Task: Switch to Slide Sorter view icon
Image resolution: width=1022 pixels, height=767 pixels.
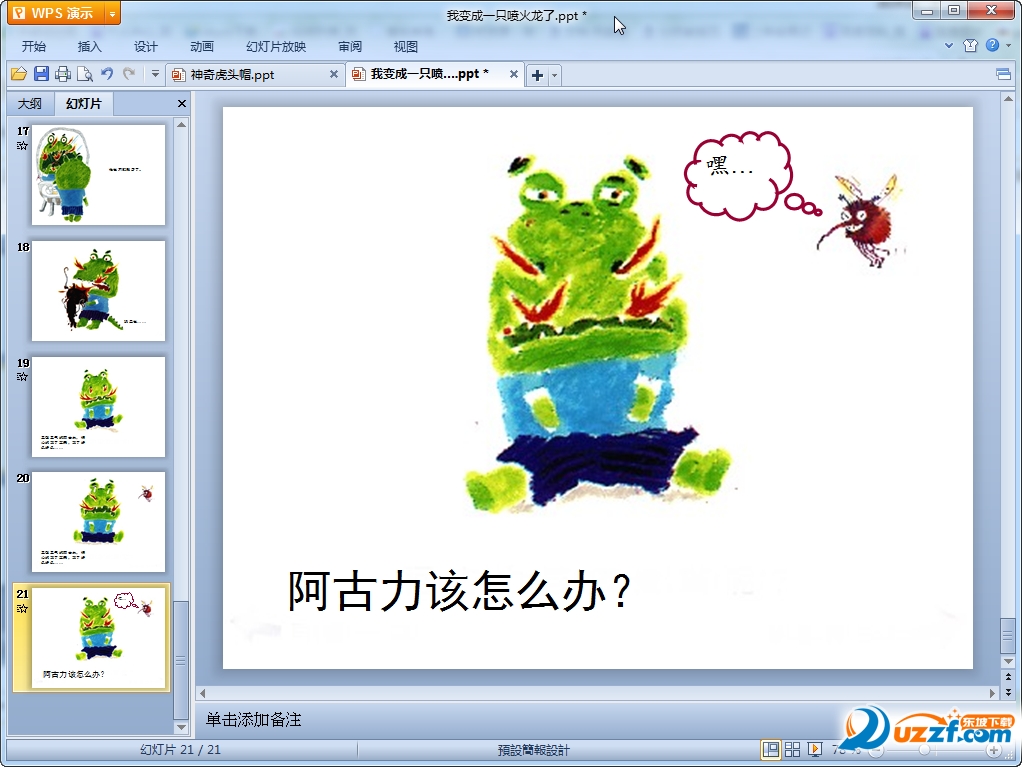Action: (x=793, y=749)
